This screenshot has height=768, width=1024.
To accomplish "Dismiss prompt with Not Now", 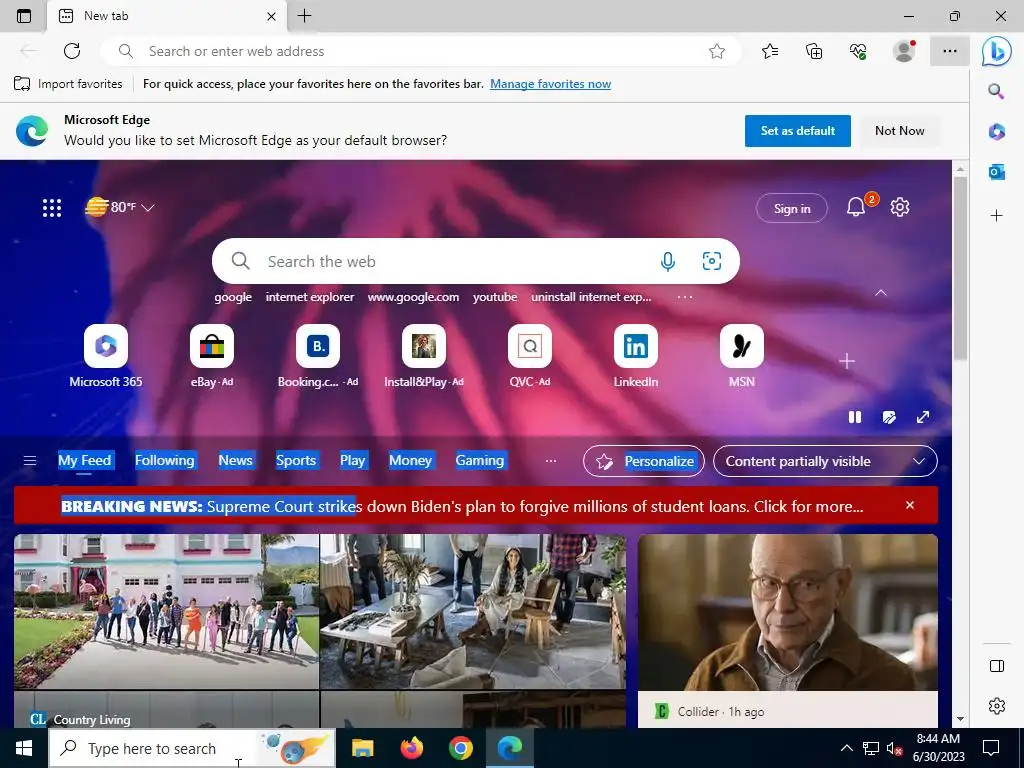I will point(899,131).
